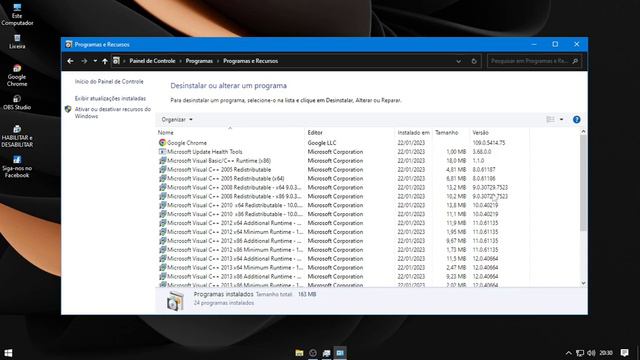Click the Back arrow in navigation bar
This screenshot has width=640, height=360.
pos(70,61)
